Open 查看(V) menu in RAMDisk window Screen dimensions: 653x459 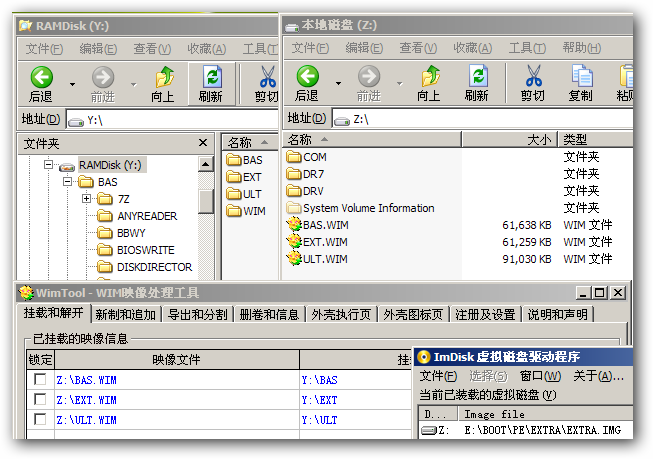(x=152, y=49)
